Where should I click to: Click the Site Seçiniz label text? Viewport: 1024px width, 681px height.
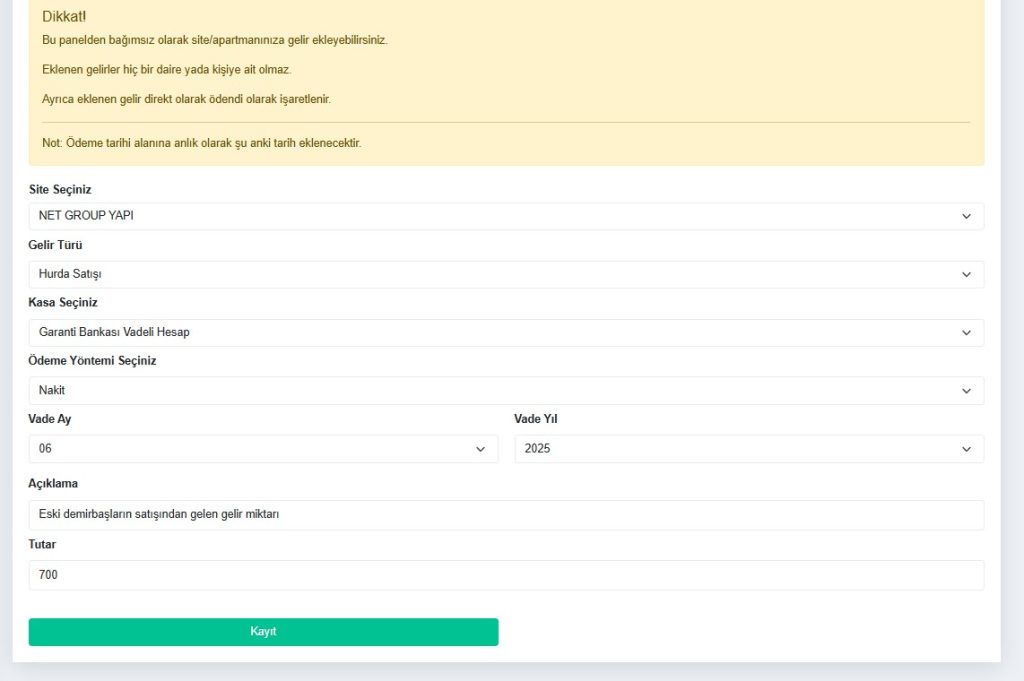(60, 189)
